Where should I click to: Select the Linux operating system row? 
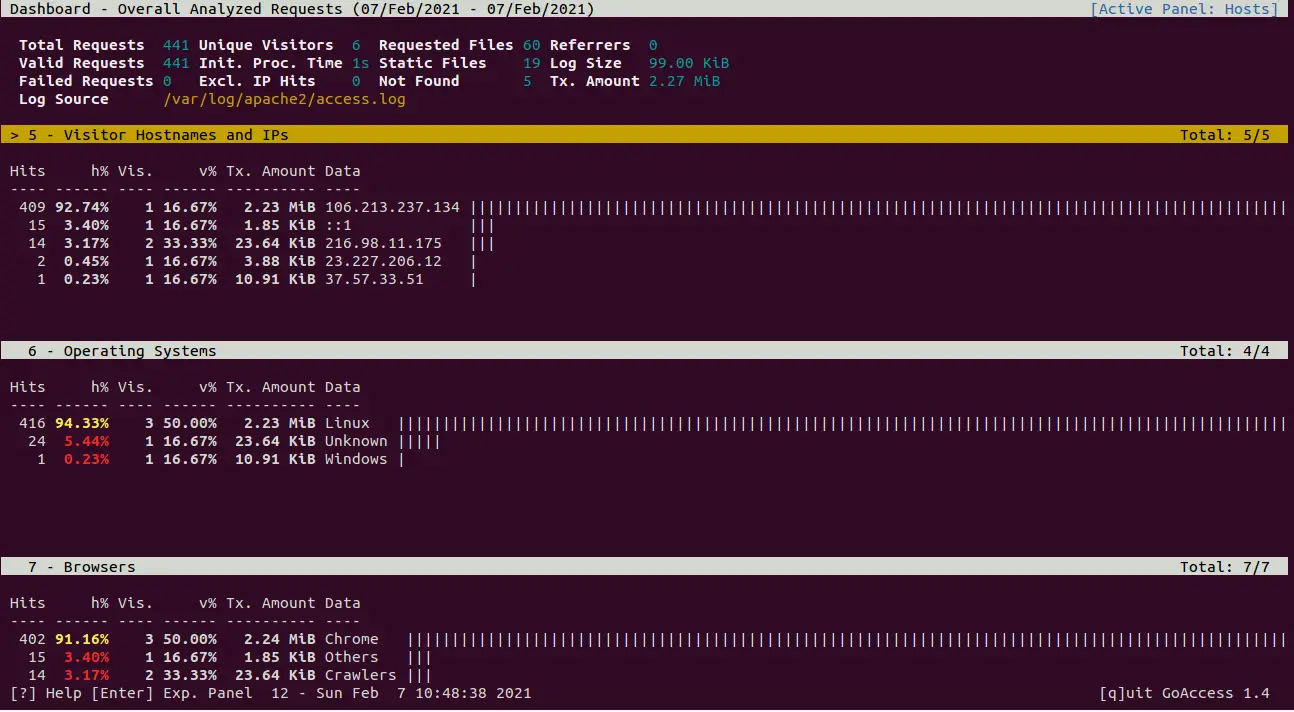click(x=347, y=423)
